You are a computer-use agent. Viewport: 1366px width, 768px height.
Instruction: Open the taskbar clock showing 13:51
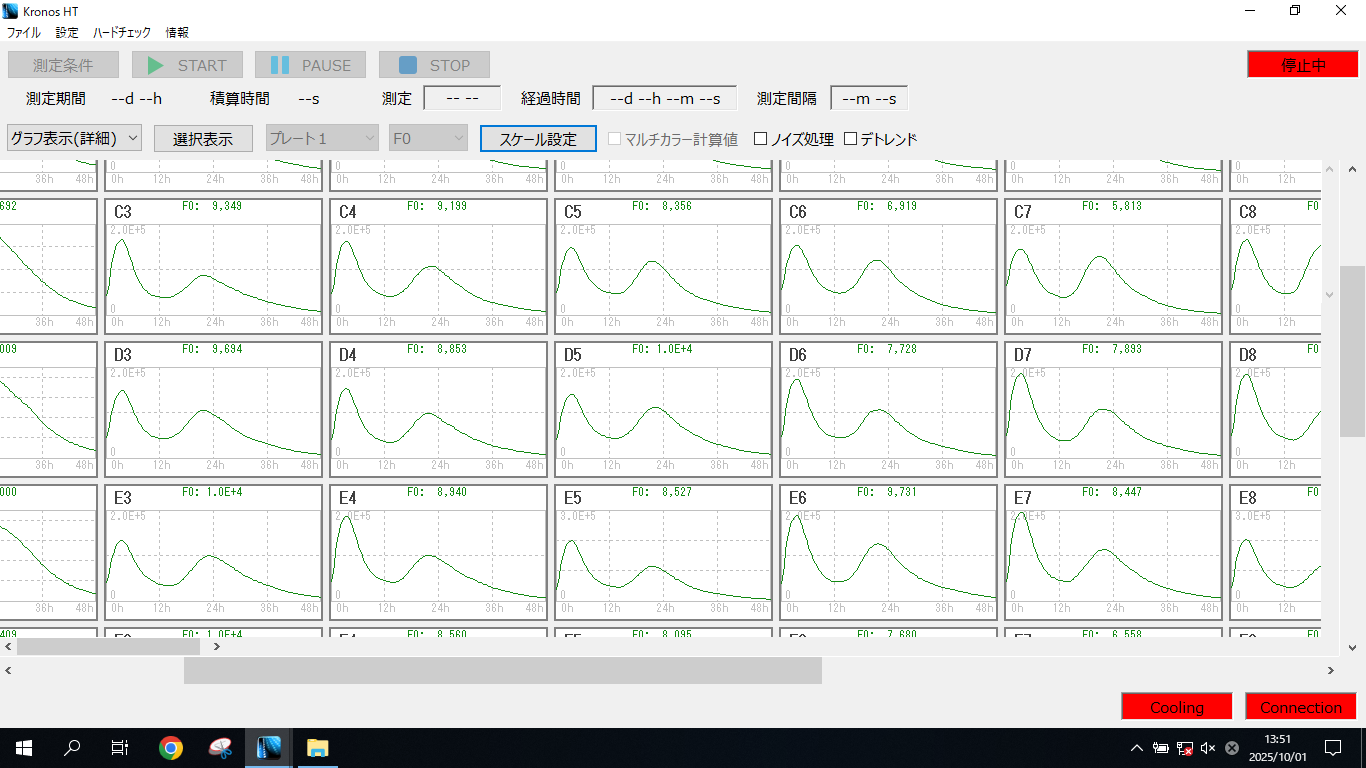(1277, 748)
